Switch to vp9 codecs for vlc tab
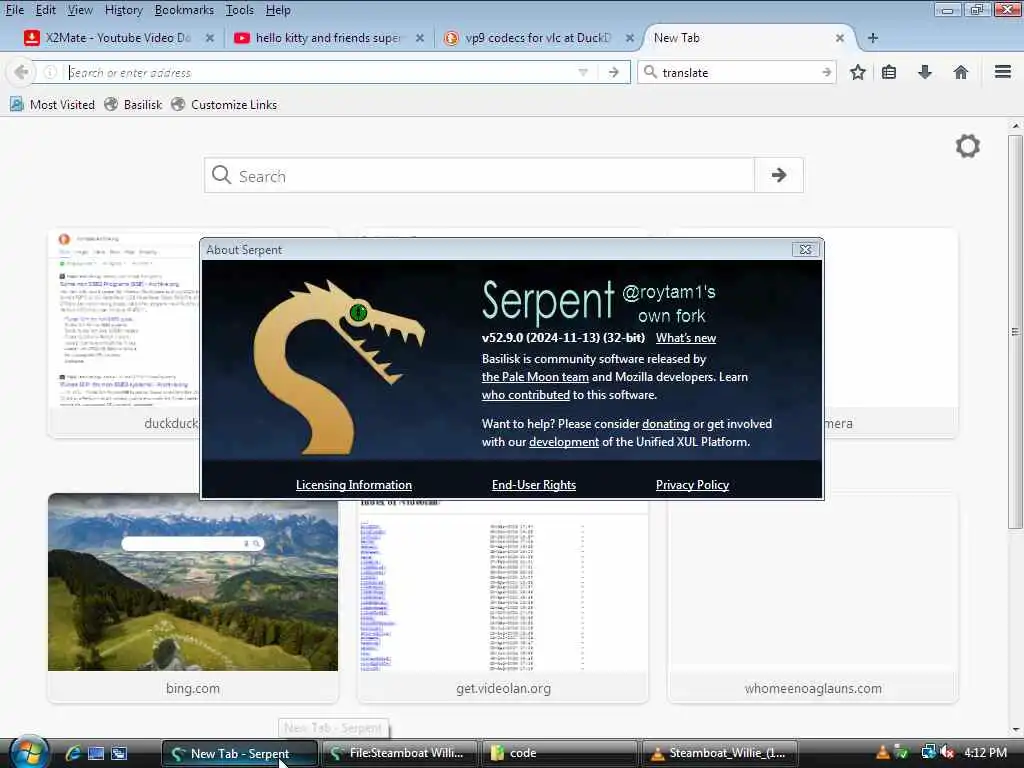Viewport: 1024px width, 768px height. click(537, 38)
